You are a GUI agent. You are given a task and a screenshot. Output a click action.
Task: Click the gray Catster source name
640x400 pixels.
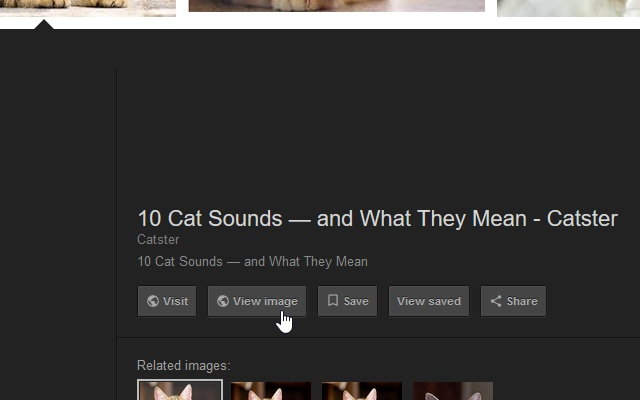pos(158,240)
